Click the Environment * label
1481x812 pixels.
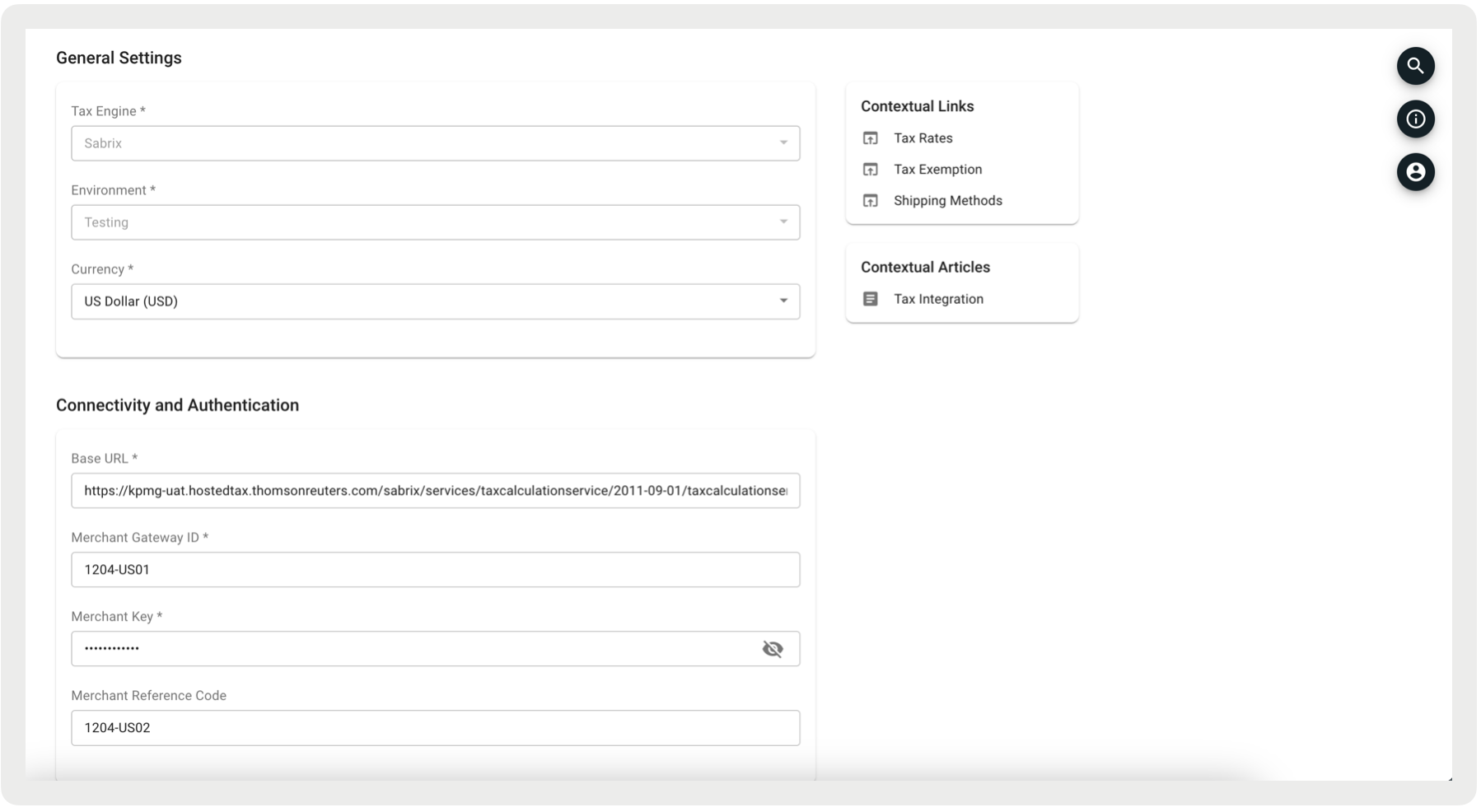[113, 190]
